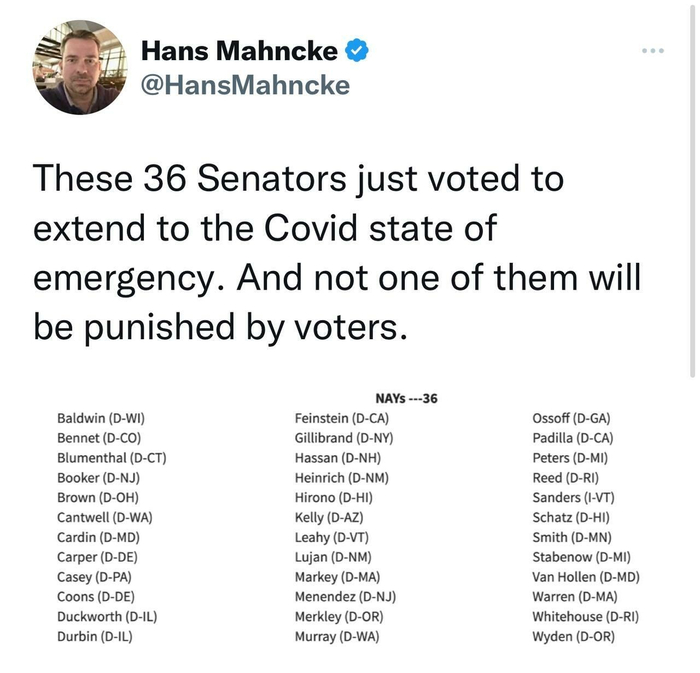Click the blue verified badge icon

(356, 49)
